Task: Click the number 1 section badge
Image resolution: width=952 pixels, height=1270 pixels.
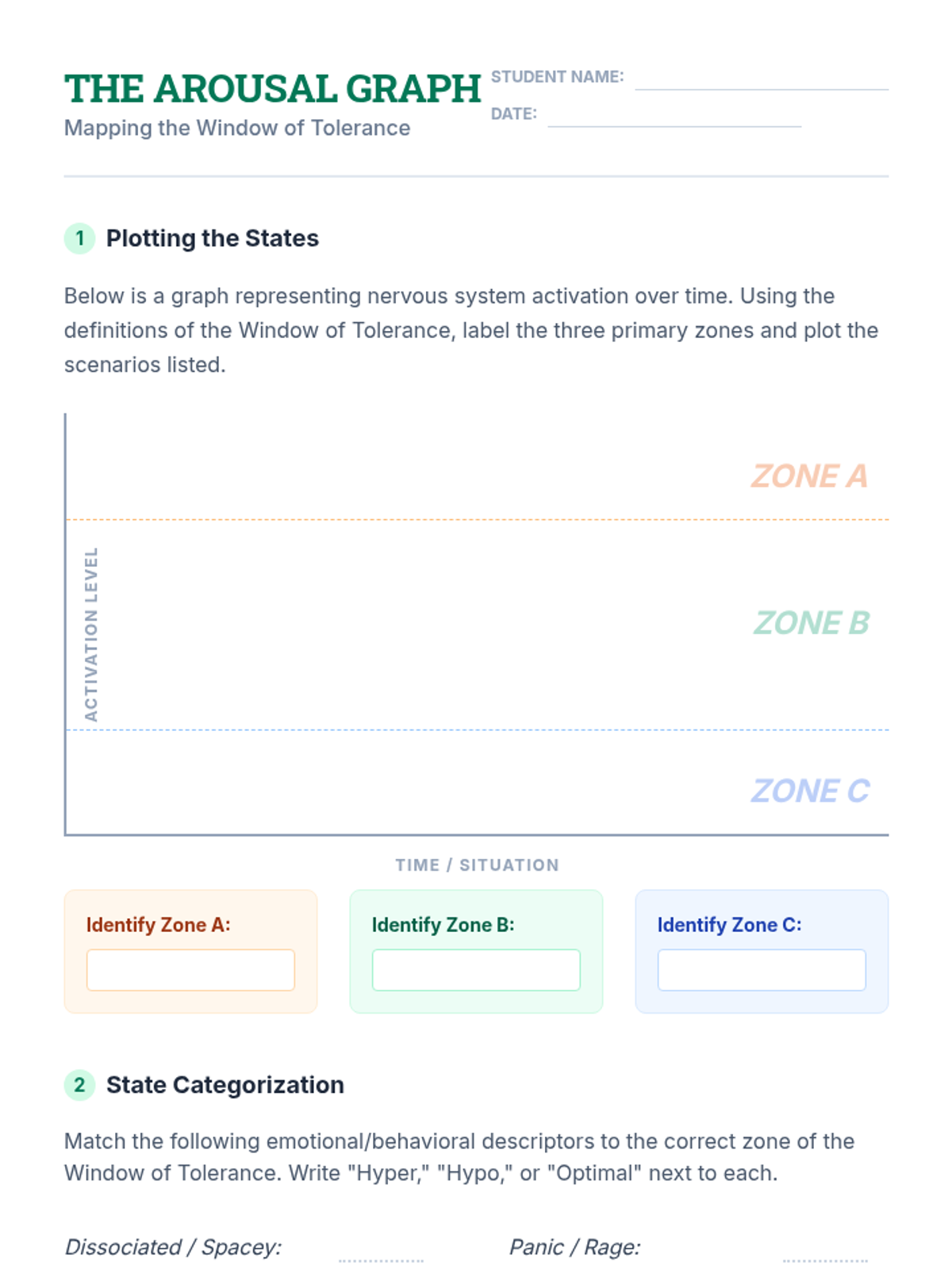Action: coord(79,238)
